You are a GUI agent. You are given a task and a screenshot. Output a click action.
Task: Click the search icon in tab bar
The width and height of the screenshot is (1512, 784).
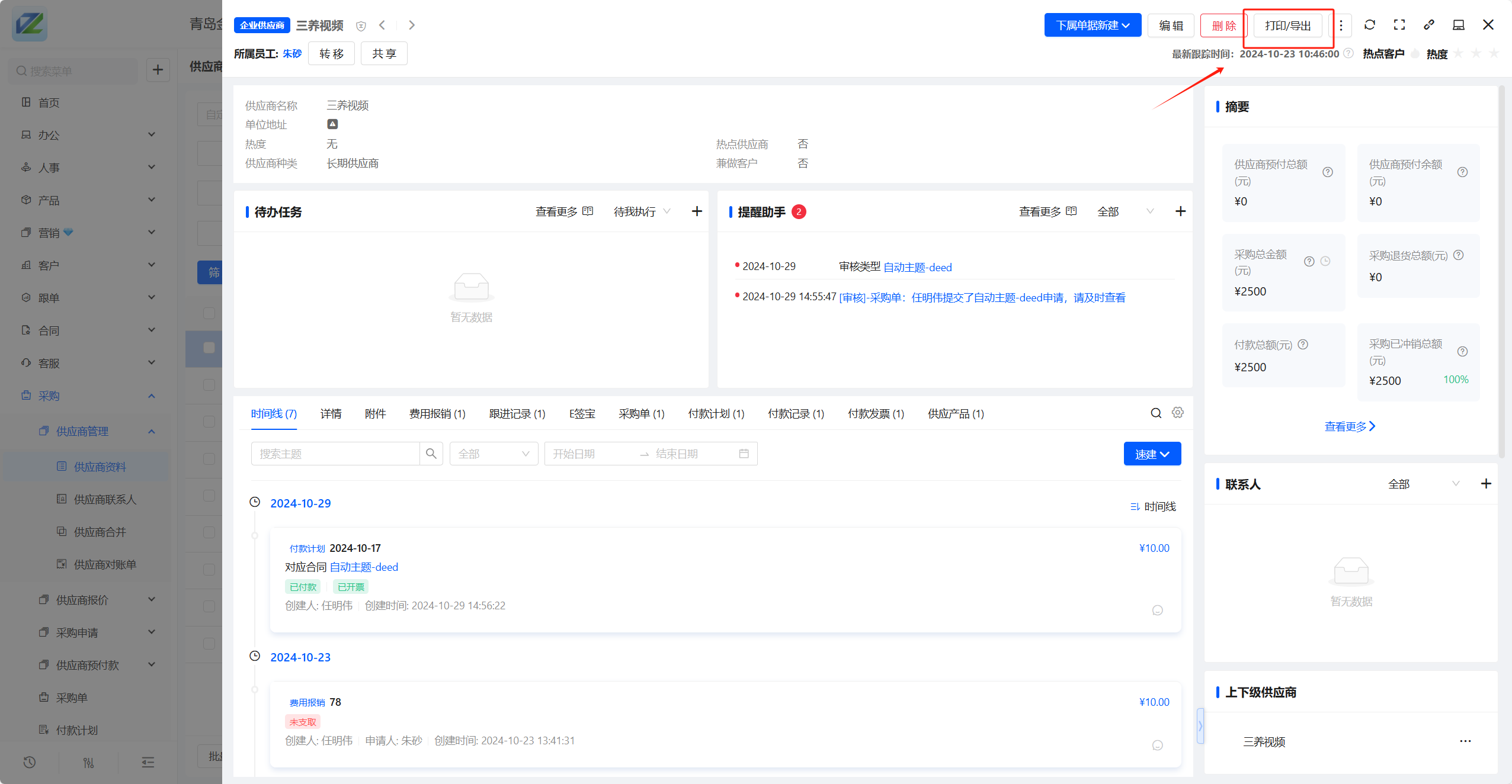[1156, 413]
